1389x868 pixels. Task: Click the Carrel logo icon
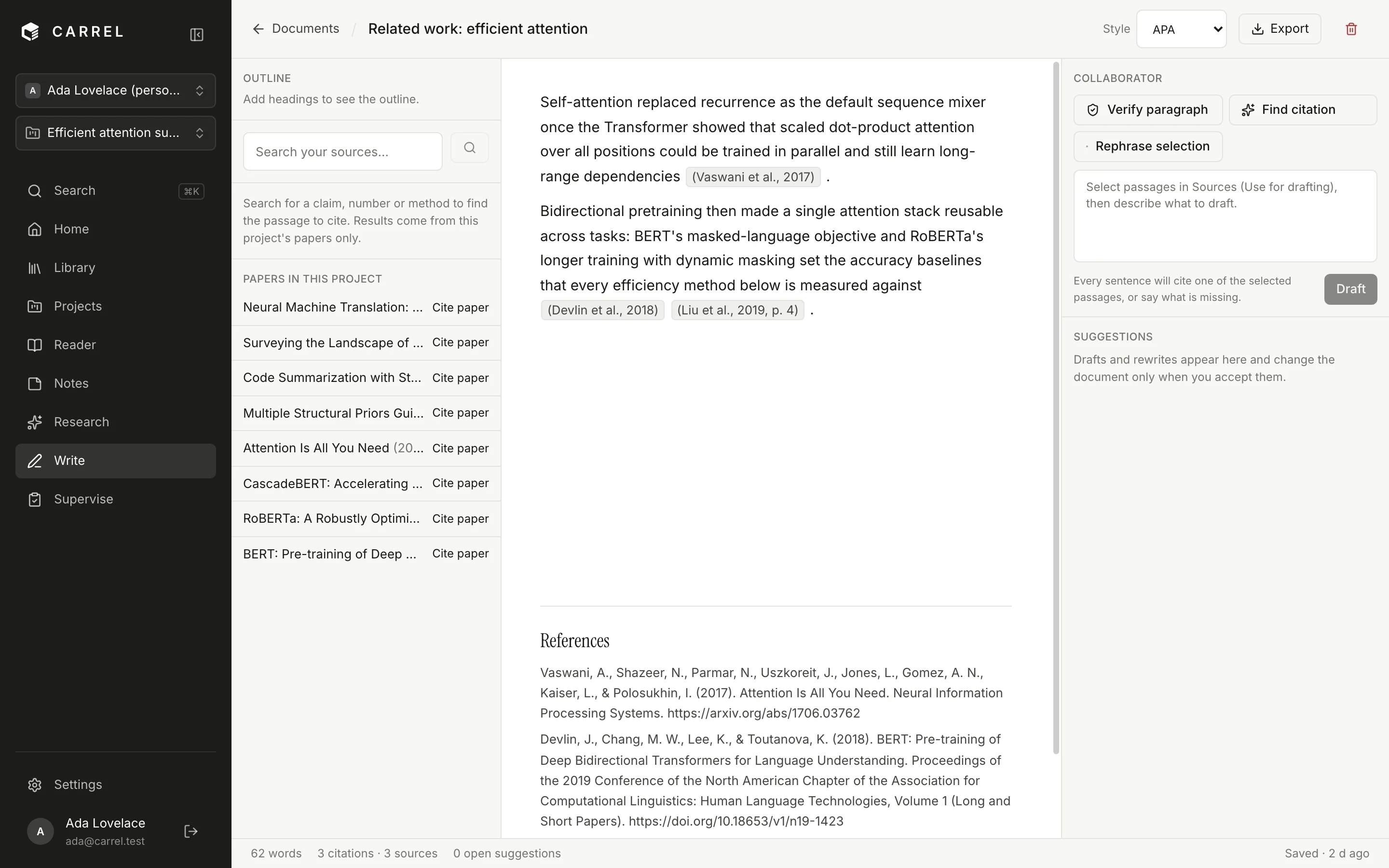[30, 31]
